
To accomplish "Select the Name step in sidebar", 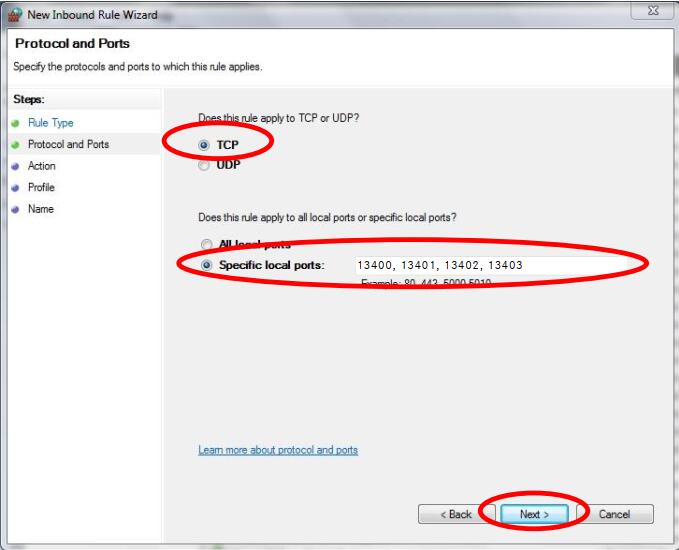I will point(40,209).
